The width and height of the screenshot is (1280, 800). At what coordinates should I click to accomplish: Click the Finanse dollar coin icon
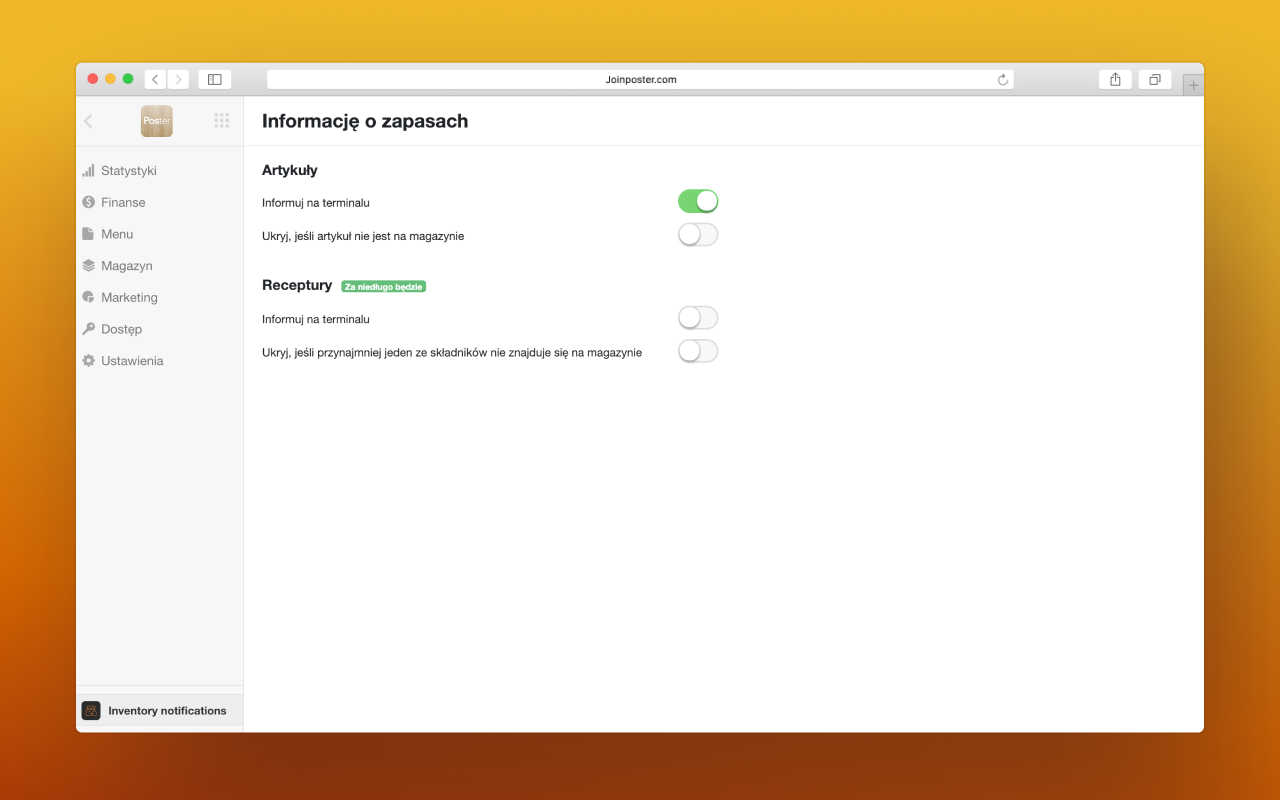[x=88, y=202]
